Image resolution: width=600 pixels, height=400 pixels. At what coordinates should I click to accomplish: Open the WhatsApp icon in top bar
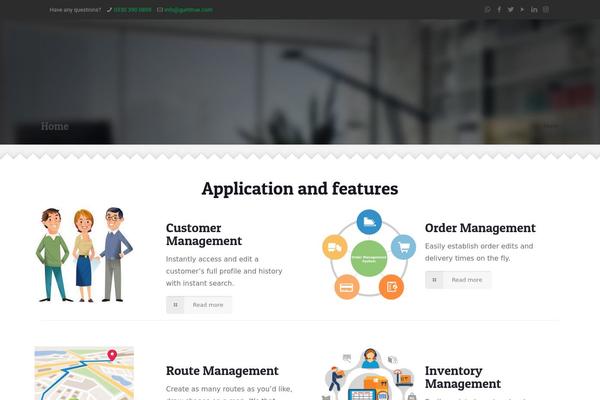tap(488, 10)
